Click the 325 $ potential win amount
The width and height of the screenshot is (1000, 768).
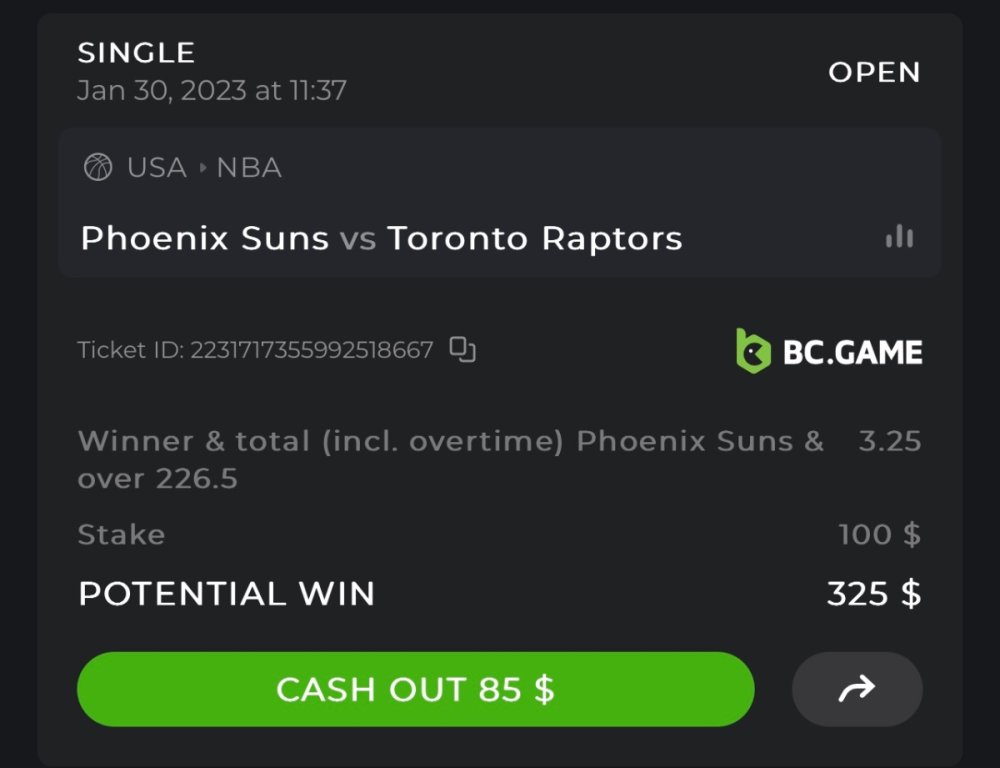[x=874, y=594]
